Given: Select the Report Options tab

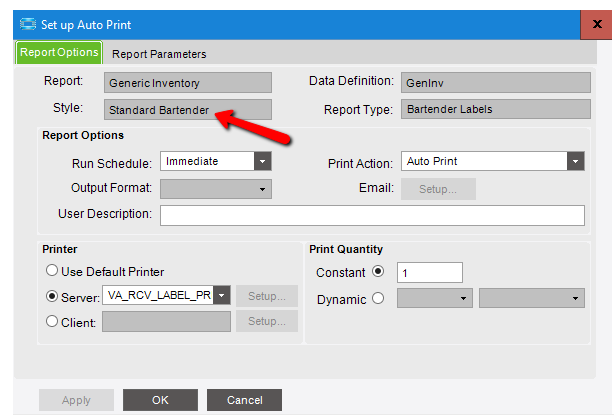Looking at the screenshot, I should click(59, 52).
